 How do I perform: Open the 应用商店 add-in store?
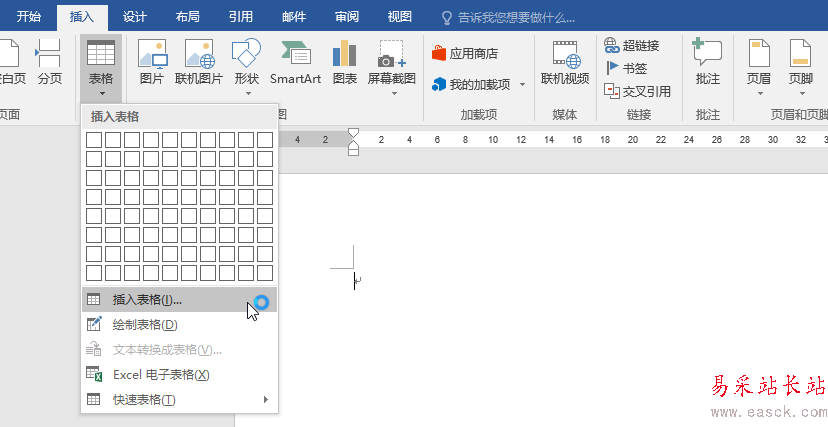[465, 53]
